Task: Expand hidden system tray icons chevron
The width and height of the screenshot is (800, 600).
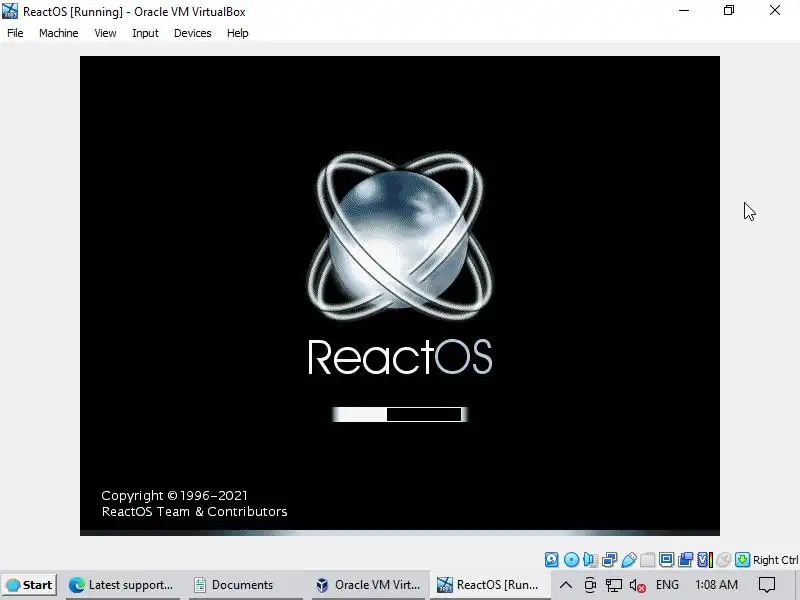Action: (x=566, y=585)
